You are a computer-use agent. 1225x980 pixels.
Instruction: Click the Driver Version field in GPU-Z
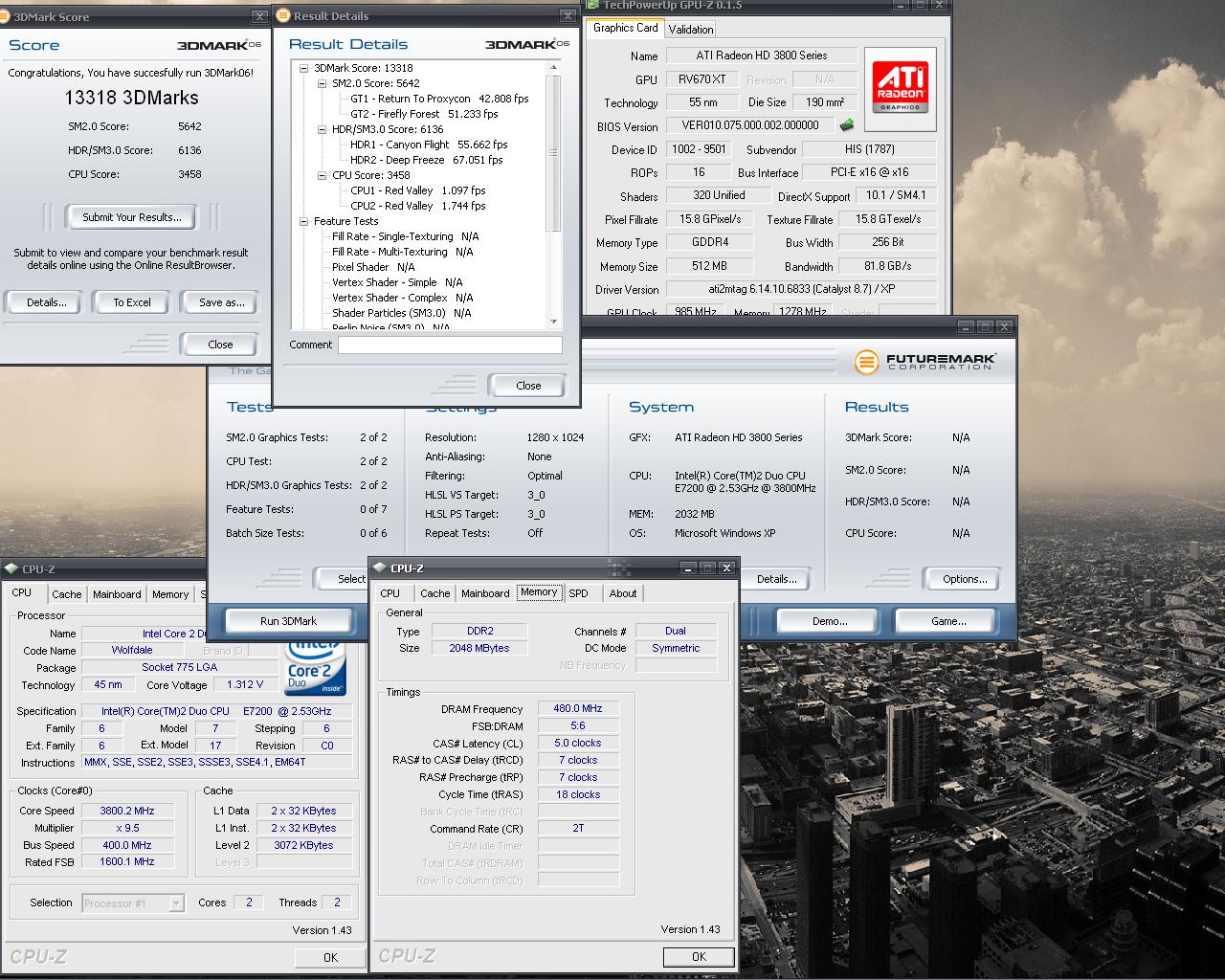tap(801, 289)
